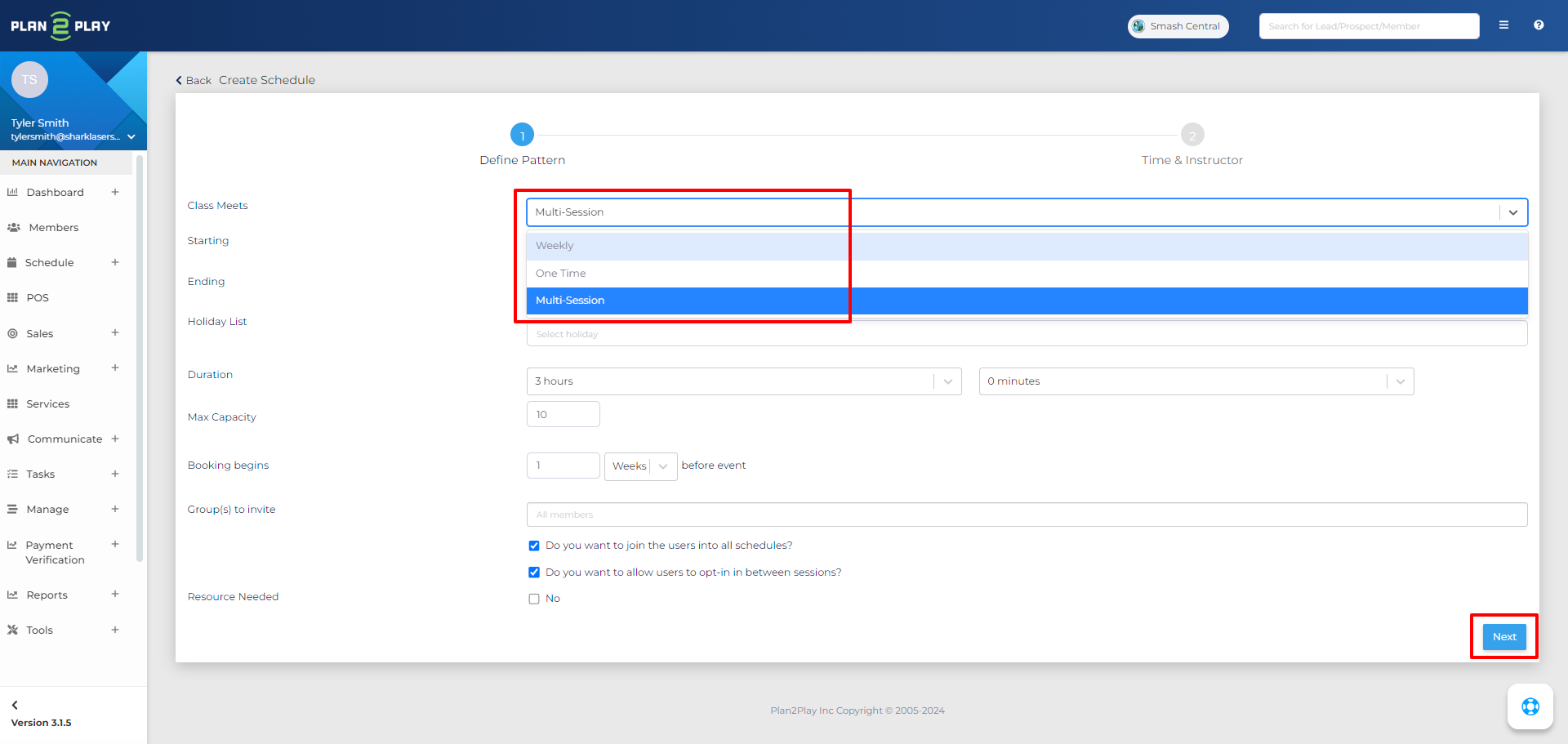Toggle the Resource Needed No checkbox
1568x744 pixels.
pyautogui.click(x=534, y=599)
